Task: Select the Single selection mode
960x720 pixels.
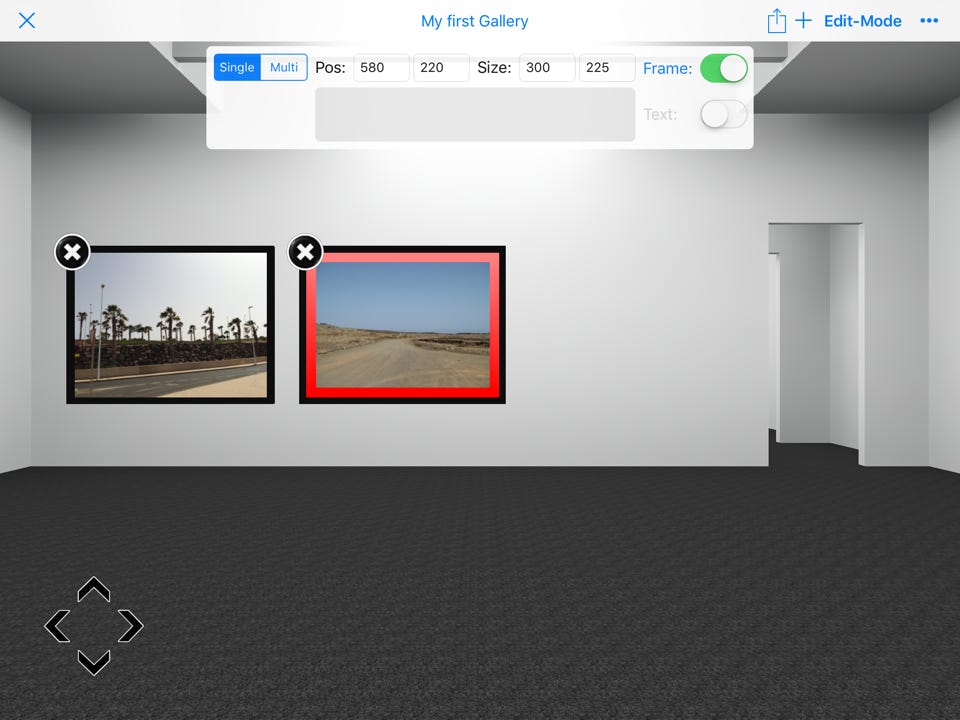Action: click(x=237, y=68)
